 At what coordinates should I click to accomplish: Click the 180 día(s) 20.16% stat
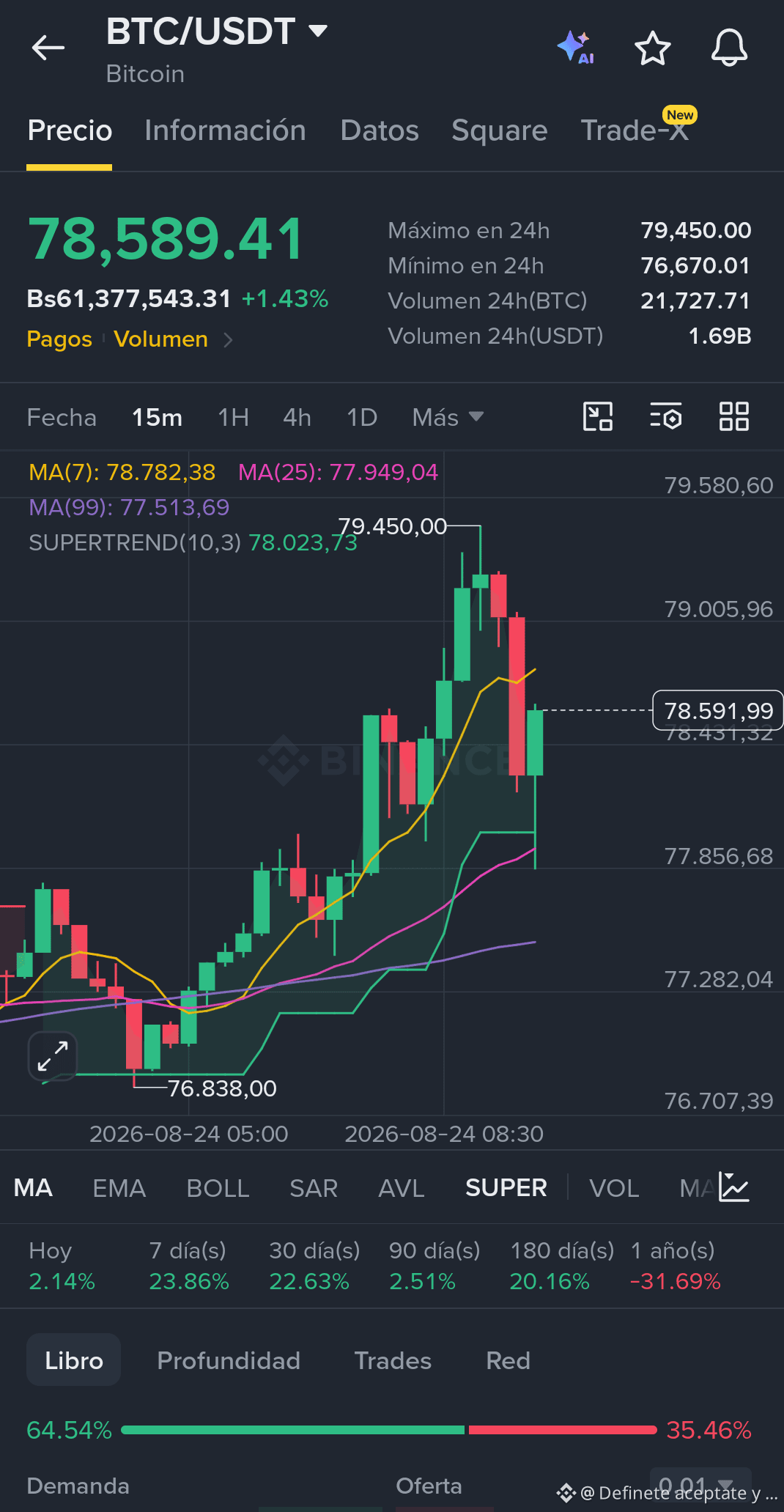point(562,1266)
